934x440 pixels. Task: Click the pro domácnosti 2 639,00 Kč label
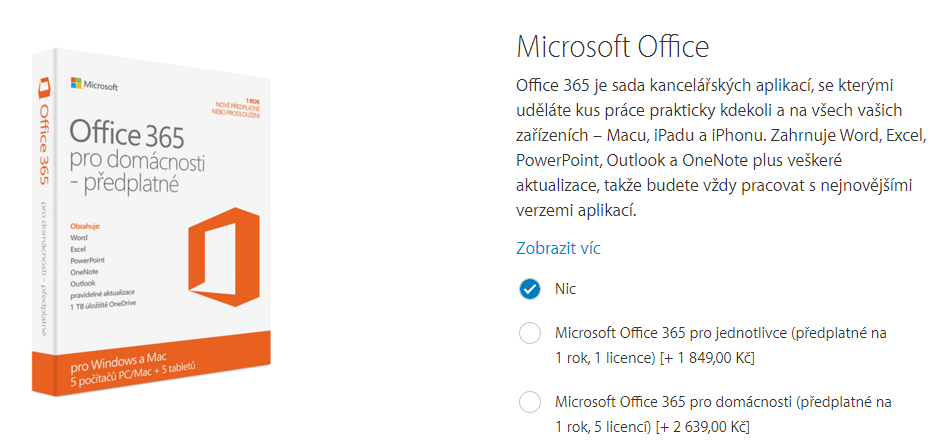[723, 414]
